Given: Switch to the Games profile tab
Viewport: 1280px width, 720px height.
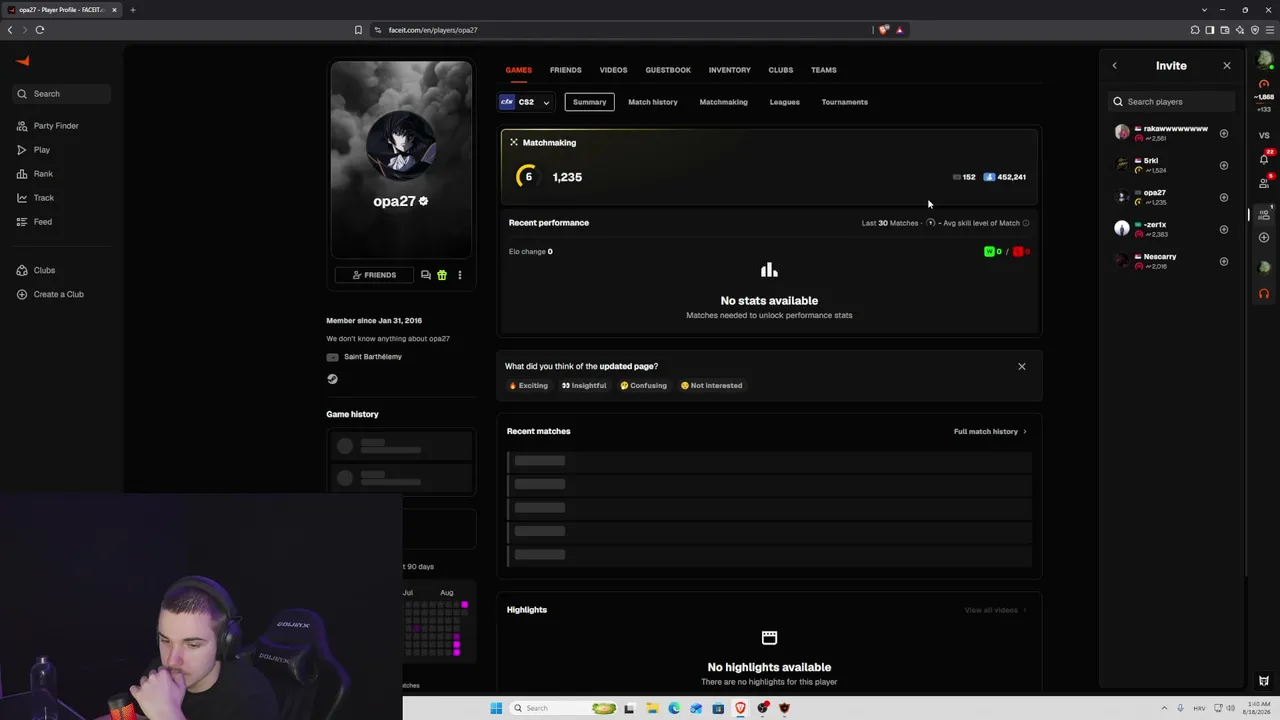Looking at the screenshot, I should (x=518, y=70).
